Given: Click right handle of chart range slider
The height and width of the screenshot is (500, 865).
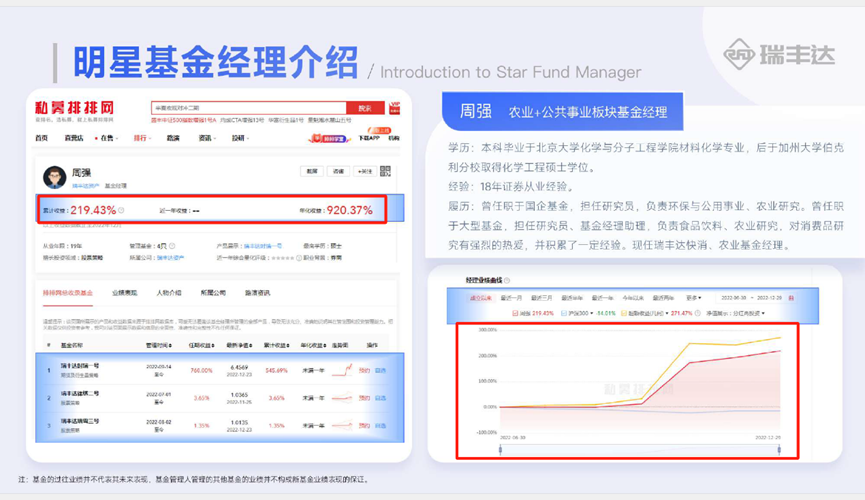Looking at the screenshot, I should (779, 450).
